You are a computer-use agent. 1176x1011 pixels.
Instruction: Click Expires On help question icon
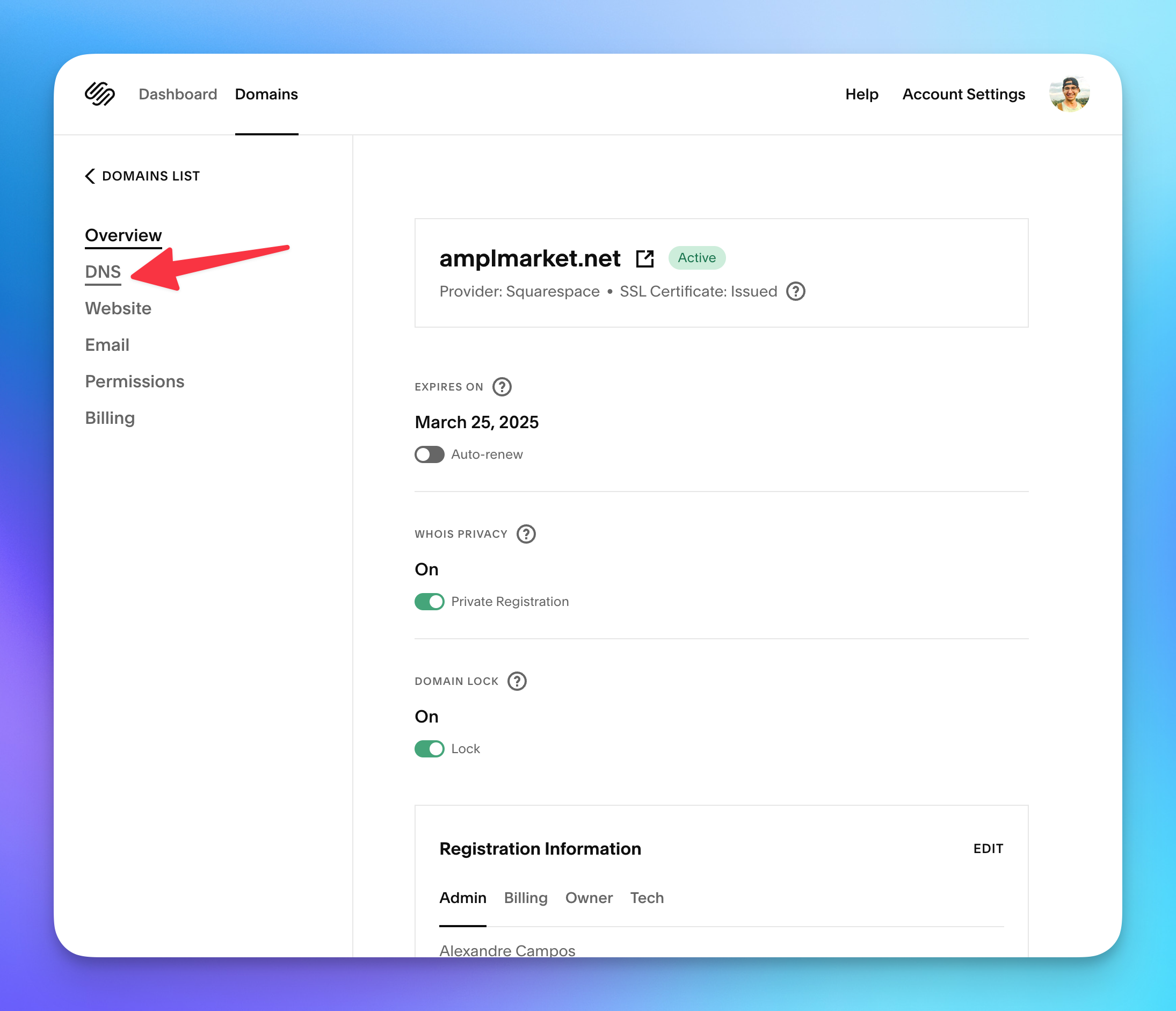click(502, 387)
